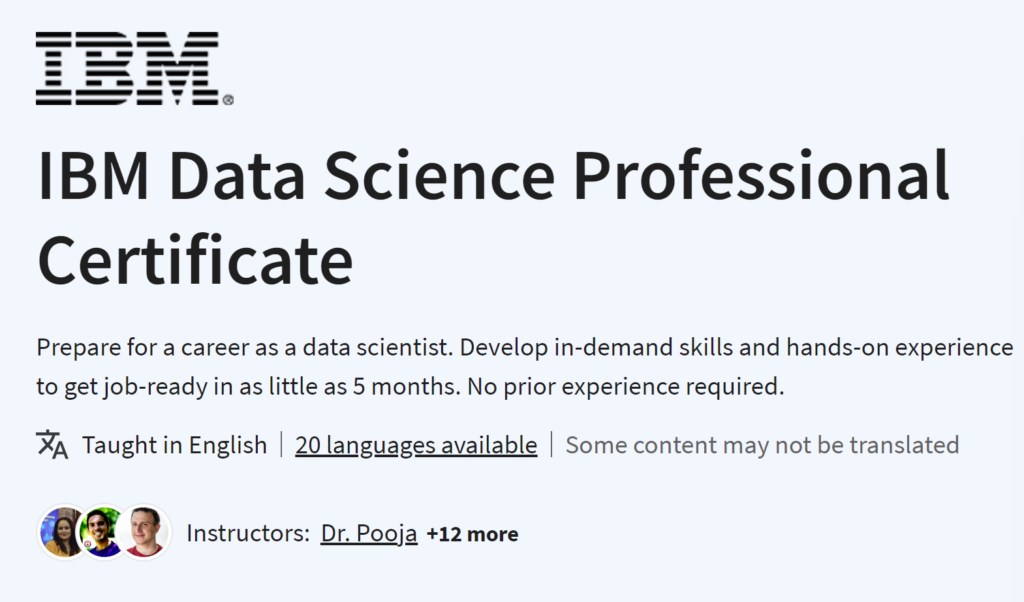Open Dr. Pooja instructor profile link
This screenshot has height=602, width=1024.
[x=367, y=534]
